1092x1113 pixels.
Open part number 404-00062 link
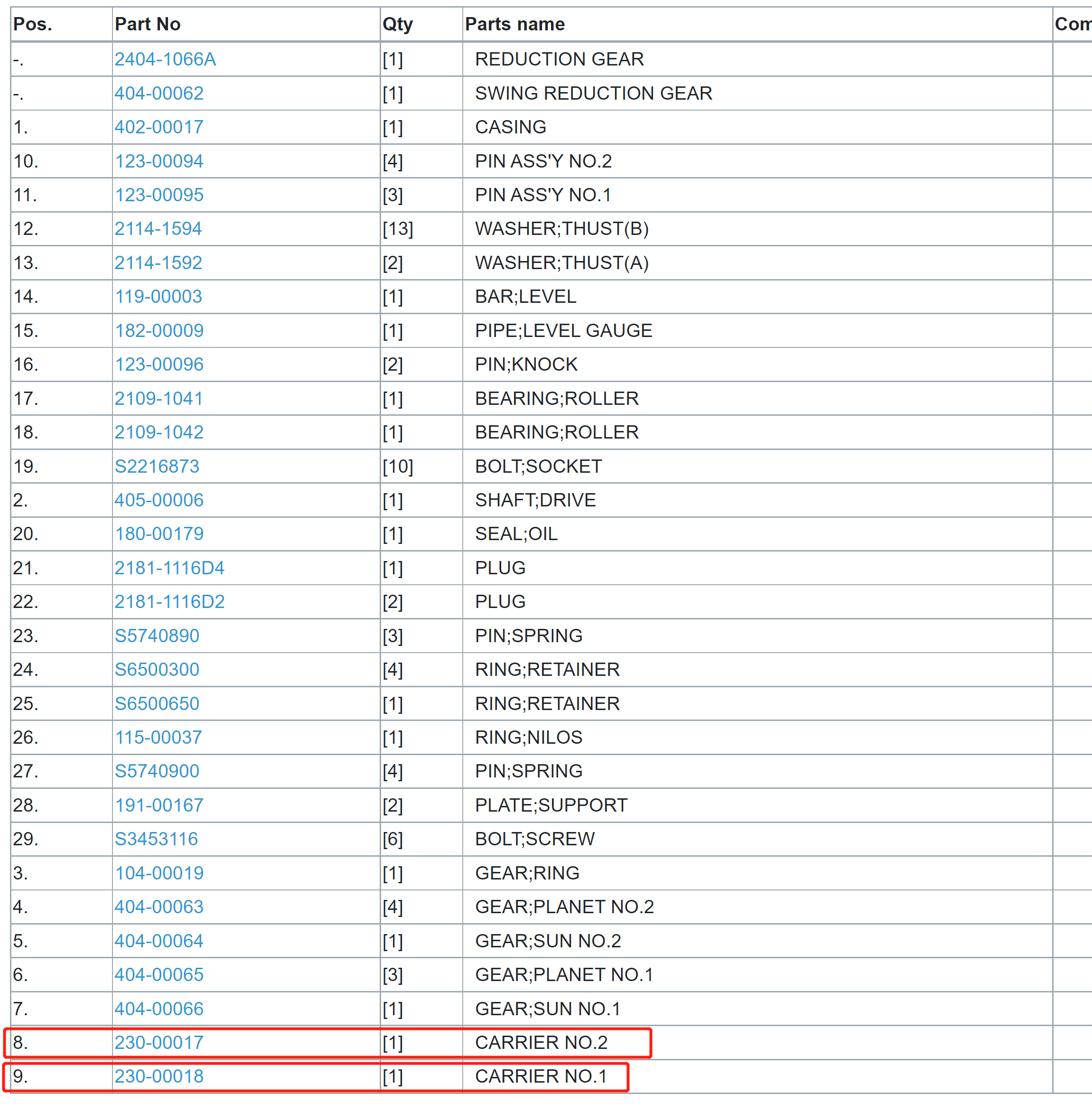click(159, 93)
